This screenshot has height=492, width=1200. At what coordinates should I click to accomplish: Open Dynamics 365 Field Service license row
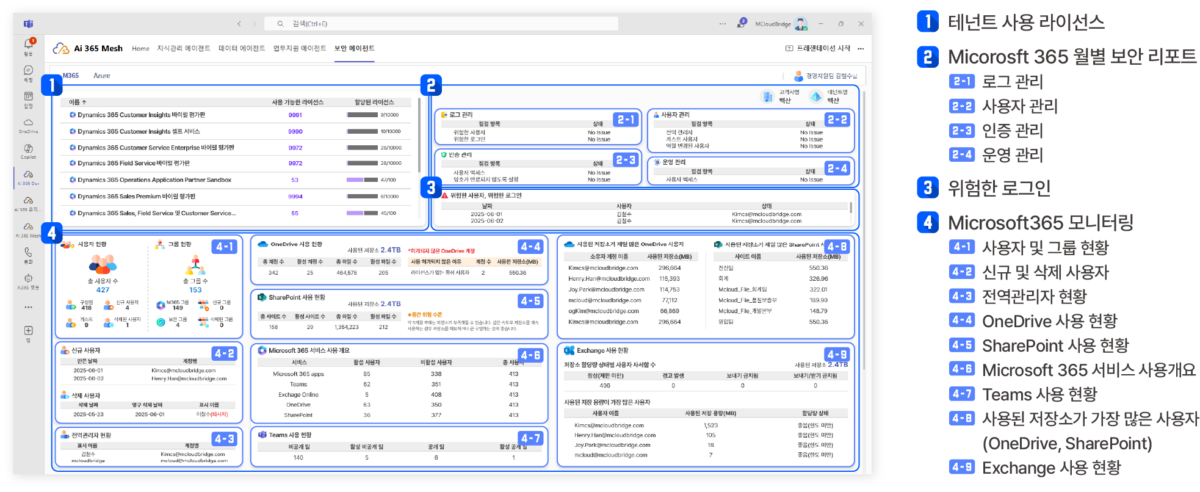coord(150,162)
